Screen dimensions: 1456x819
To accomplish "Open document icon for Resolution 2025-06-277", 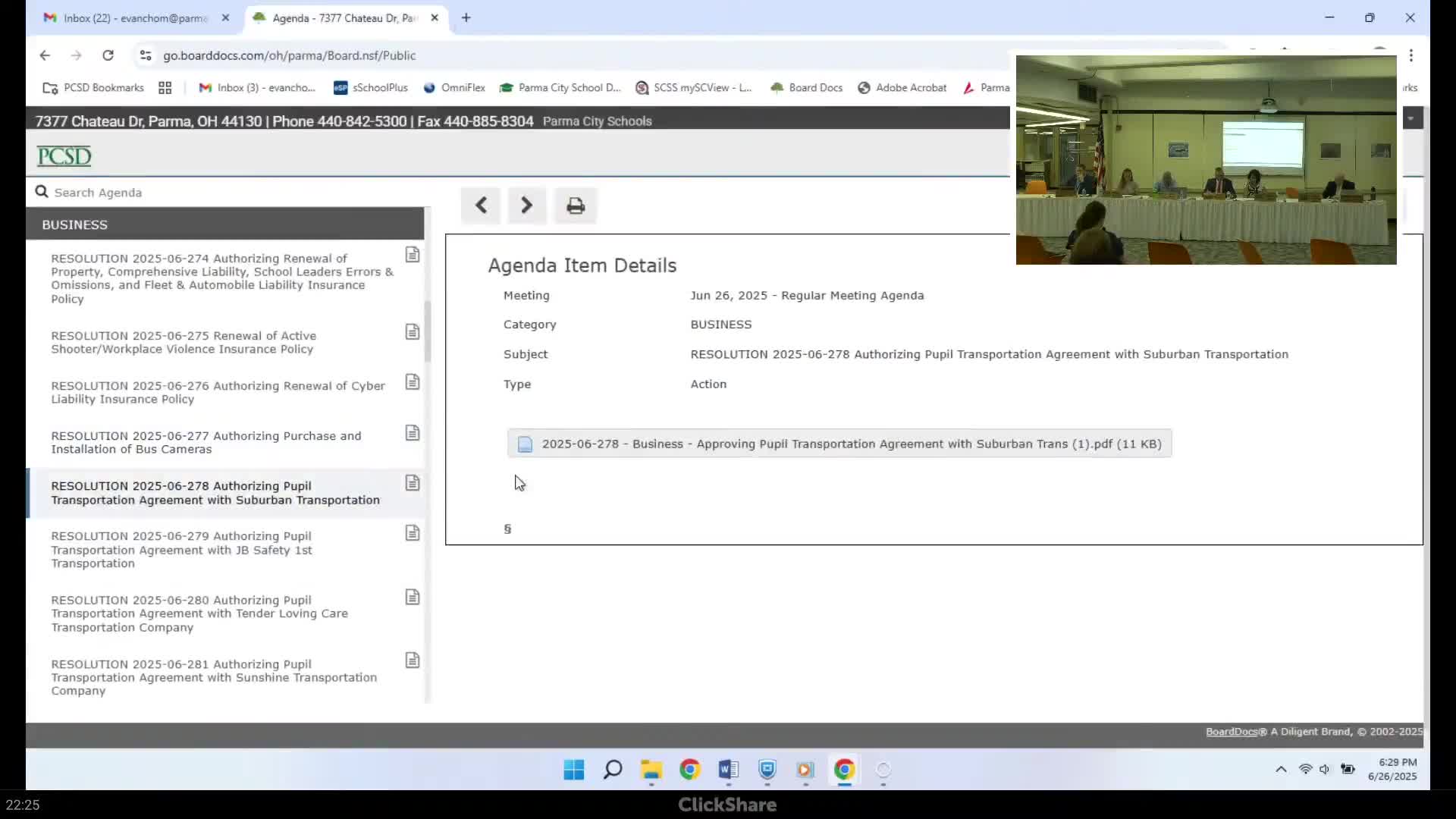I will point(412,433).
